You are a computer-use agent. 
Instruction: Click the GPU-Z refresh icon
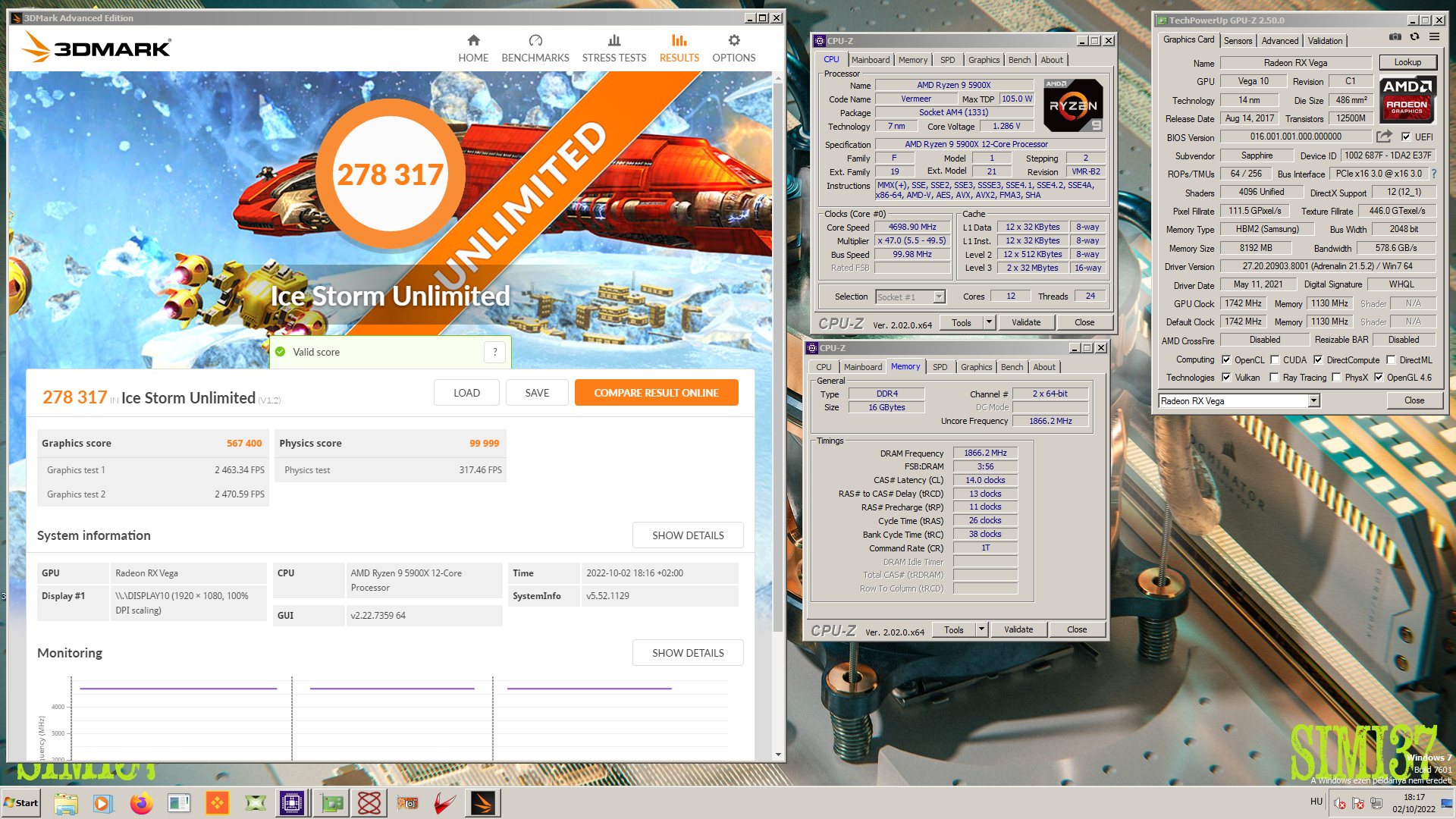[1414, 36]
